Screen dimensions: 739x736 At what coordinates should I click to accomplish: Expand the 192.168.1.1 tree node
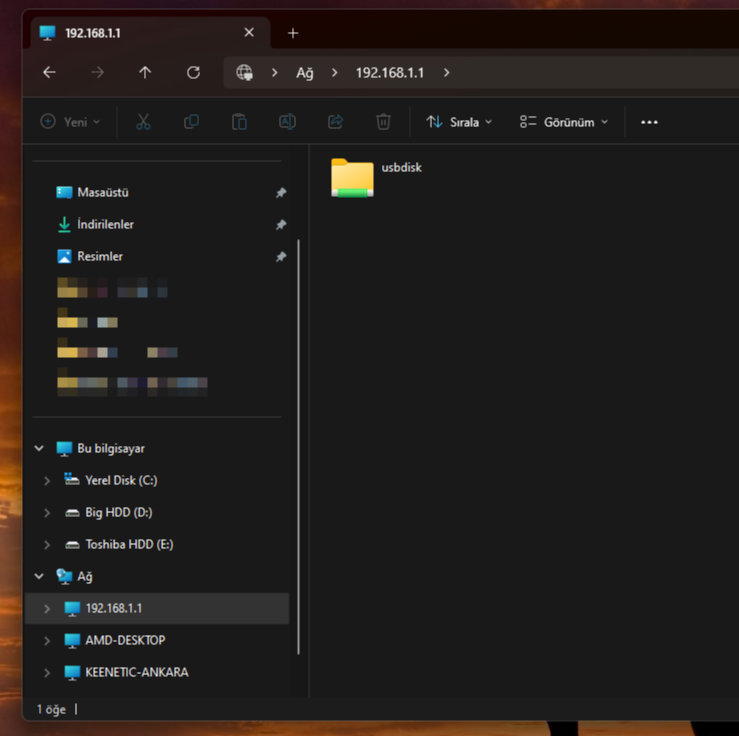47,609
